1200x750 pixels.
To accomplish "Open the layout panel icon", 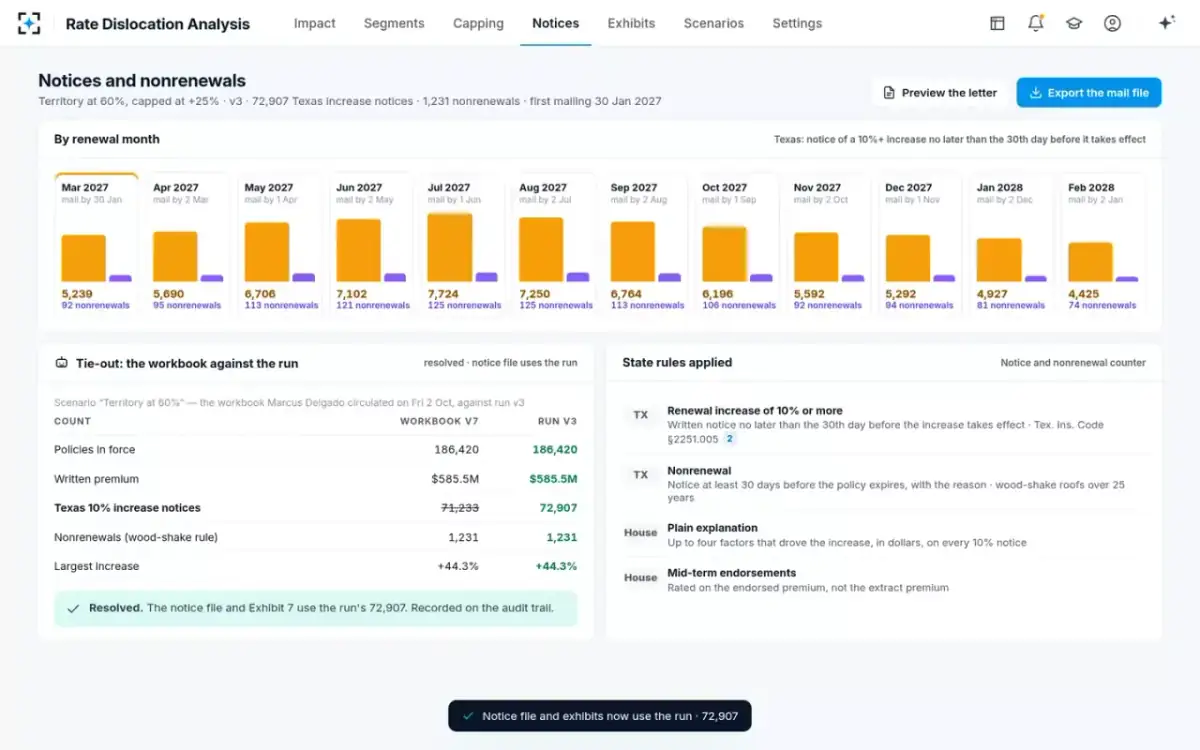I will tap(997, 23).
